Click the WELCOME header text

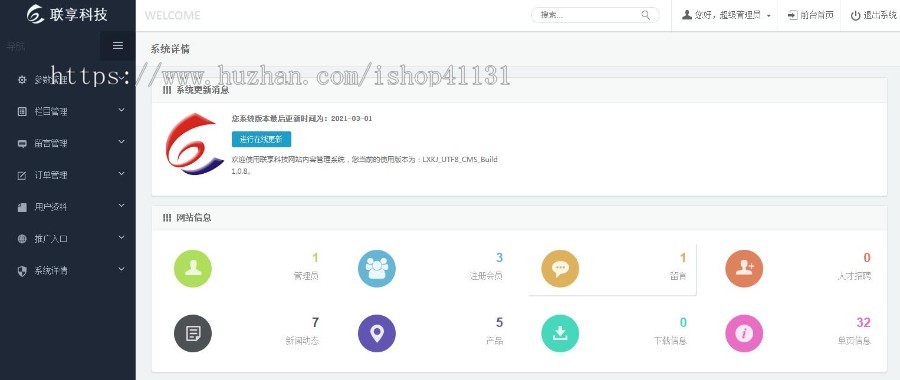point(172,15)
